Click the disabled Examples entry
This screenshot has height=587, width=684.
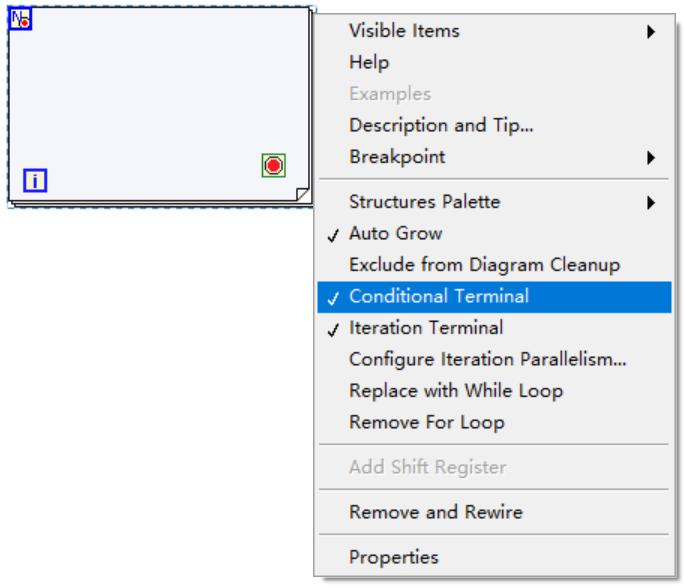(494, 94)
